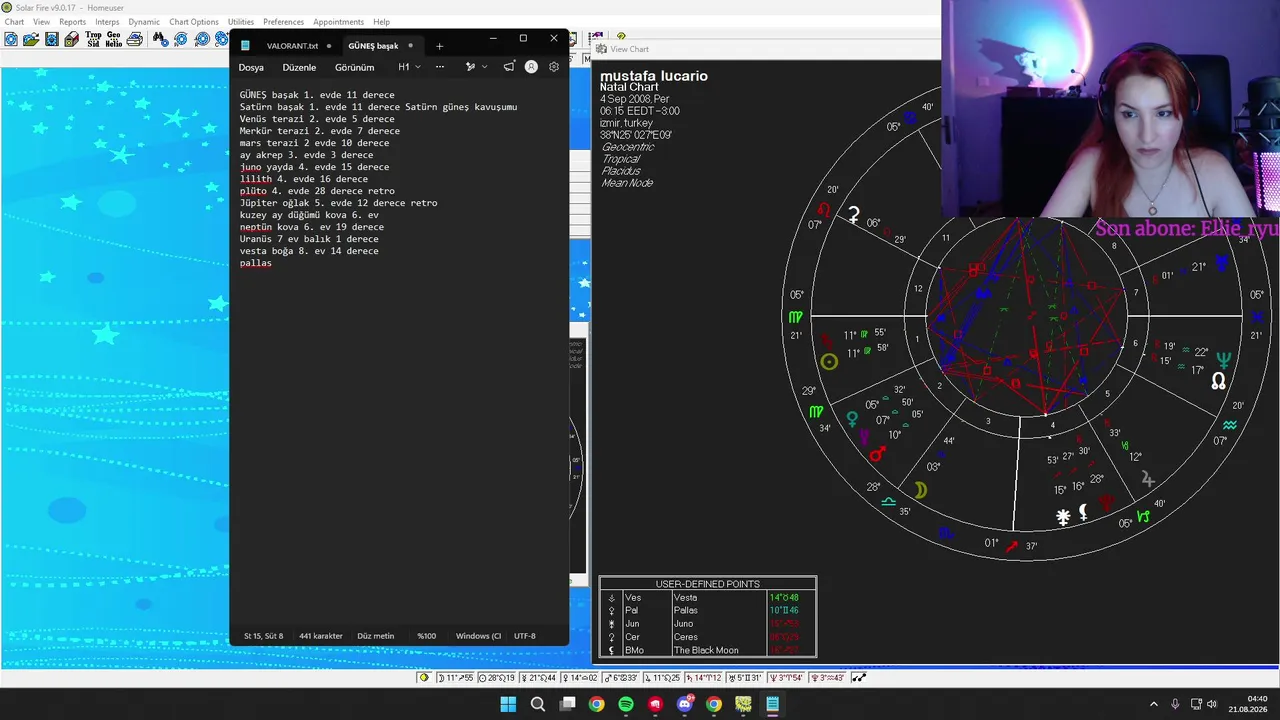
Task: Click the 'mustafa lucario' chart title
Action: coord(654,76)
